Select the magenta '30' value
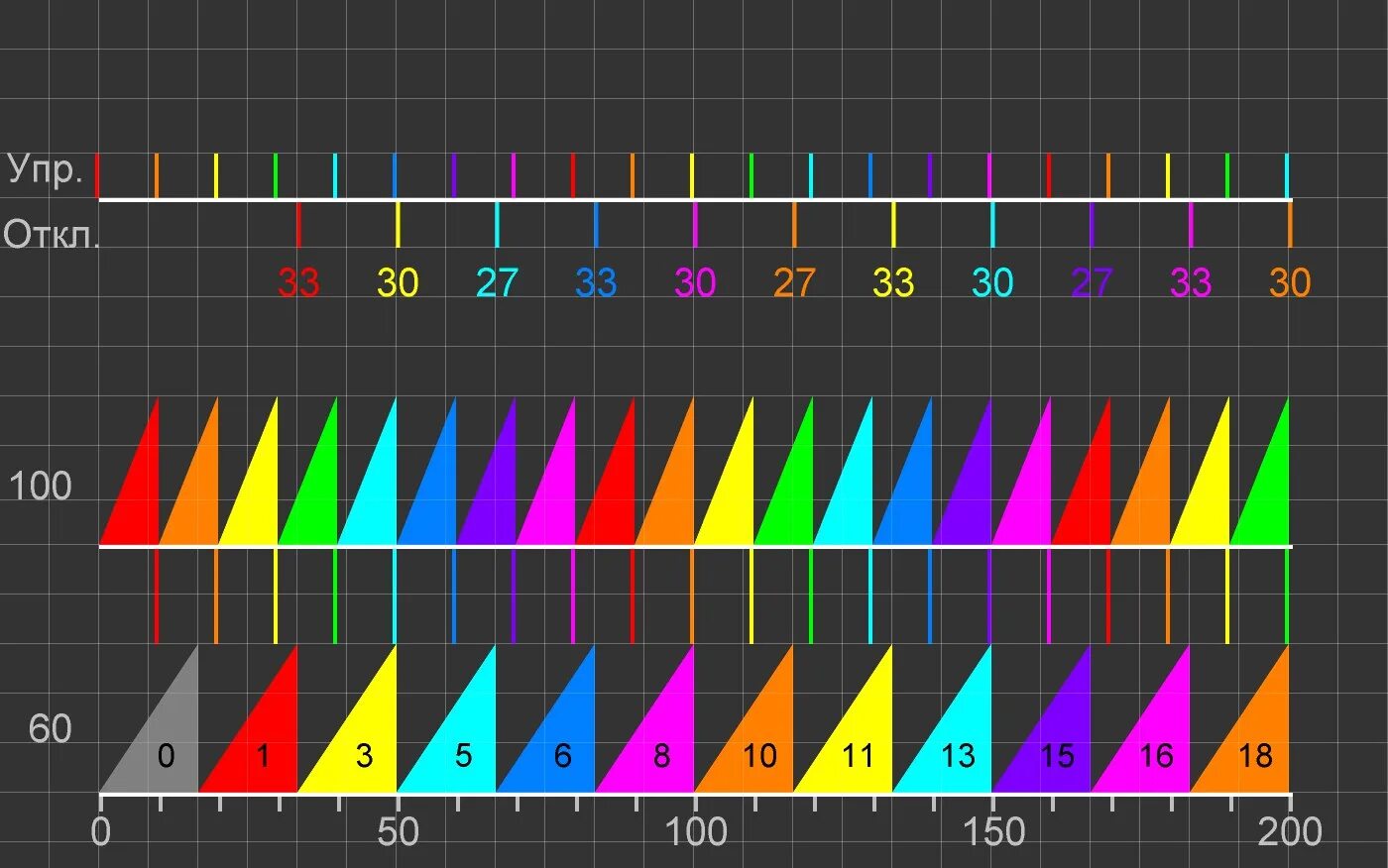1388x868 pixels. tap(695, 283)
